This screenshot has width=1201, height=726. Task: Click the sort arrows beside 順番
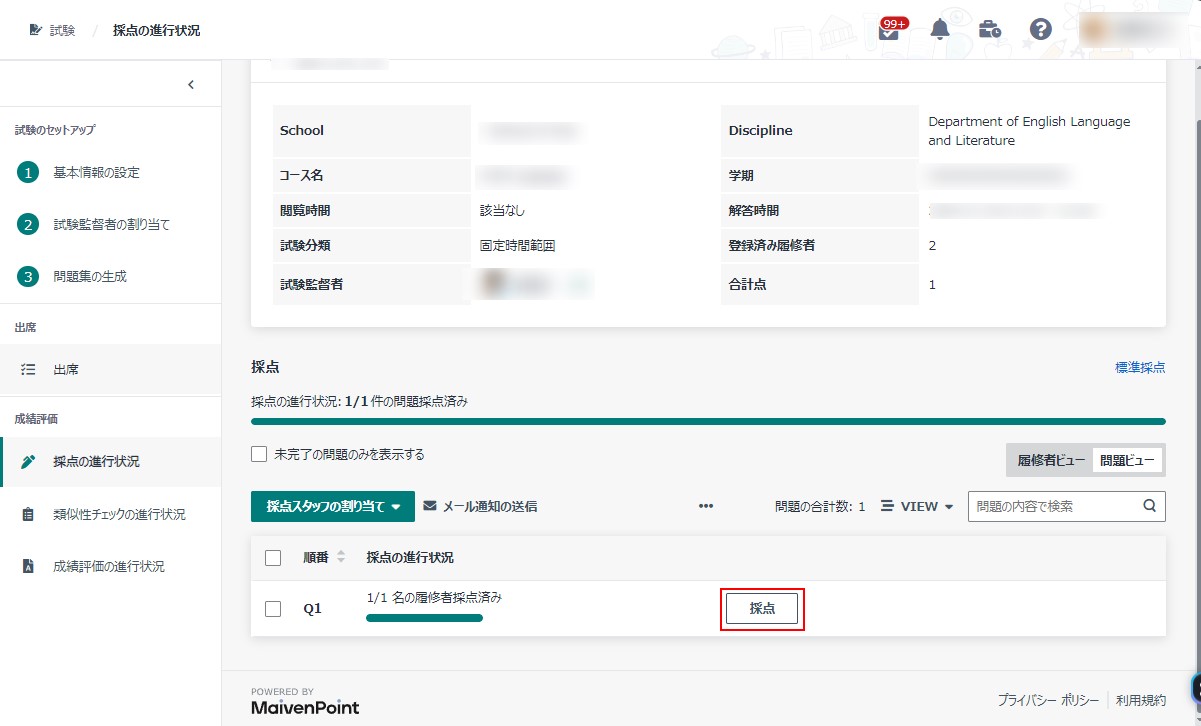pyautogui.click(x=341, y=558)
